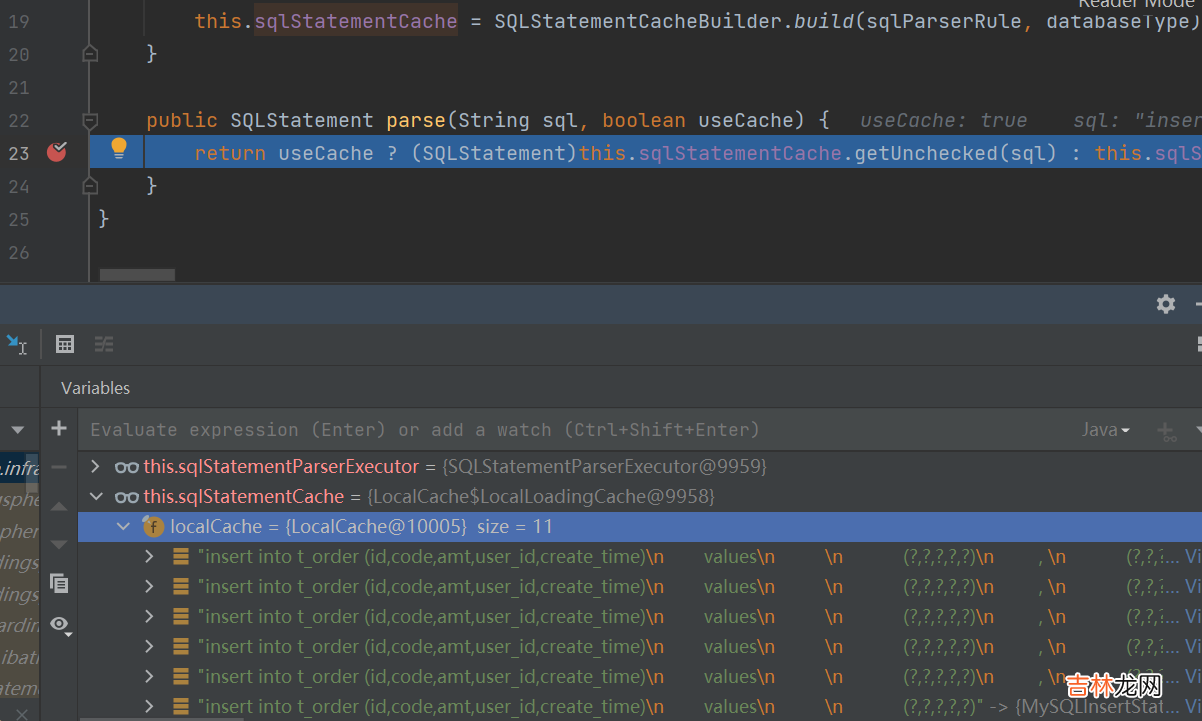Collapse the parse method fold marker on line 22
The image size is (1202, 721).
pyautogui.click(x=90, y=121)
